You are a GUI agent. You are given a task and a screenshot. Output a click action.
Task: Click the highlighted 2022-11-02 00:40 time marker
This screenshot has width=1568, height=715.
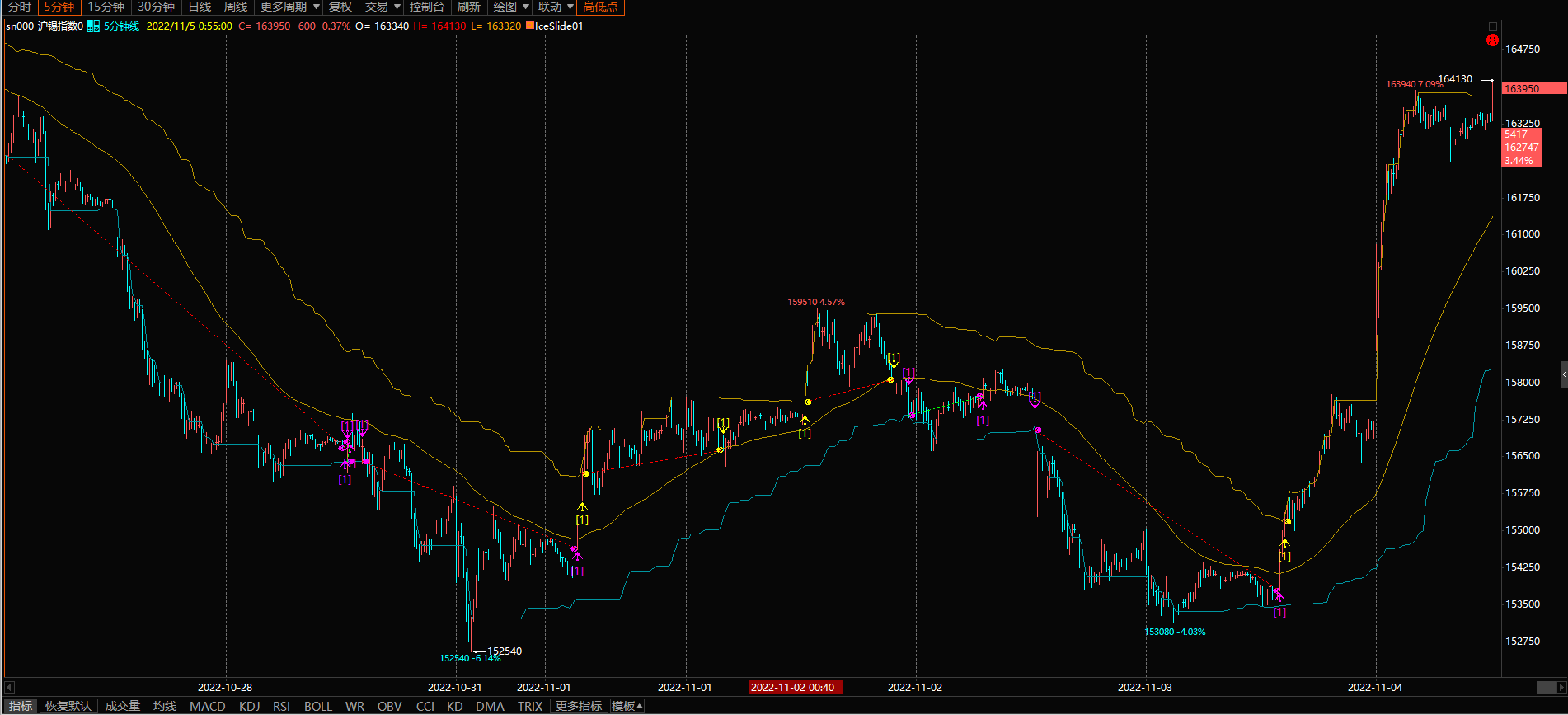click(792, 687)
